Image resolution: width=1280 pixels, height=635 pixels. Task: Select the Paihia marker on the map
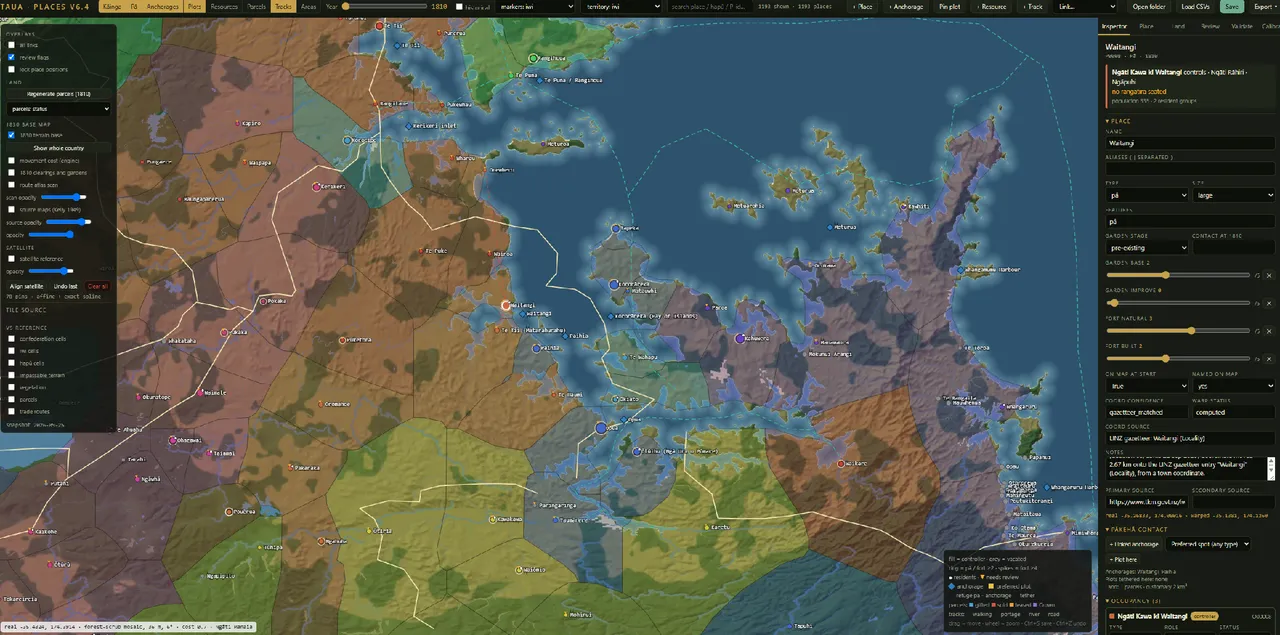(535, 347)
